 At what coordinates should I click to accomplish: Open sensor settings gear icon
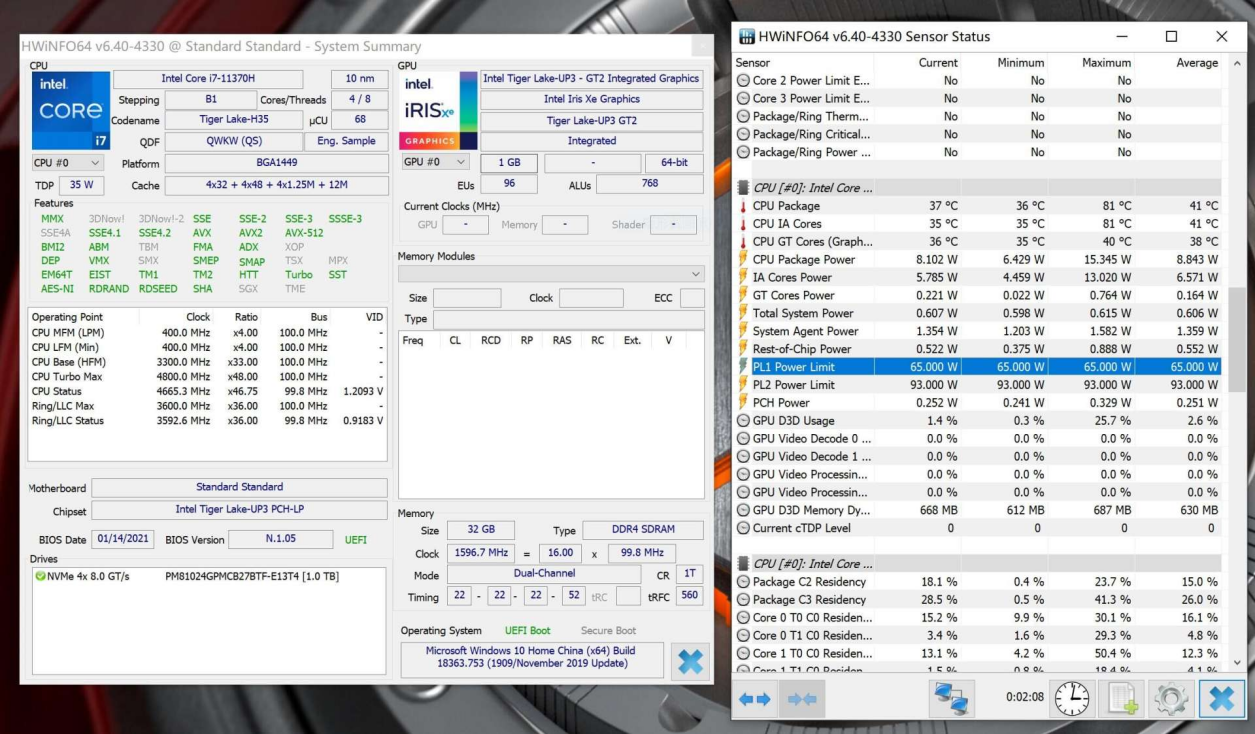[1169, 698]
